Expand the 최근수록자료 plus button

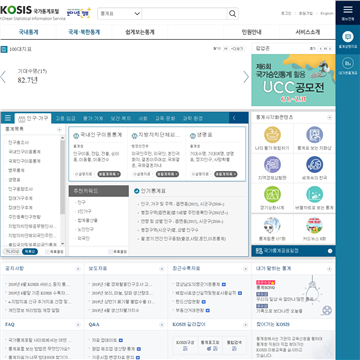[x=246, y=269]
